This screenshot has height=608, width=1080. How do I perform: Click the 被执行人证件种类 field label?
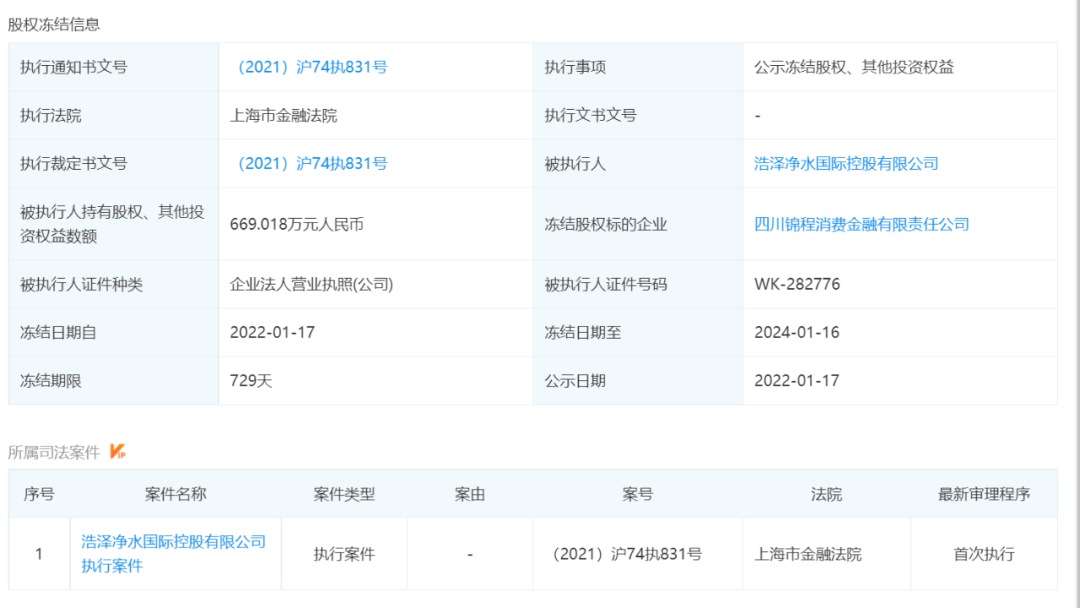coord(81,284)
